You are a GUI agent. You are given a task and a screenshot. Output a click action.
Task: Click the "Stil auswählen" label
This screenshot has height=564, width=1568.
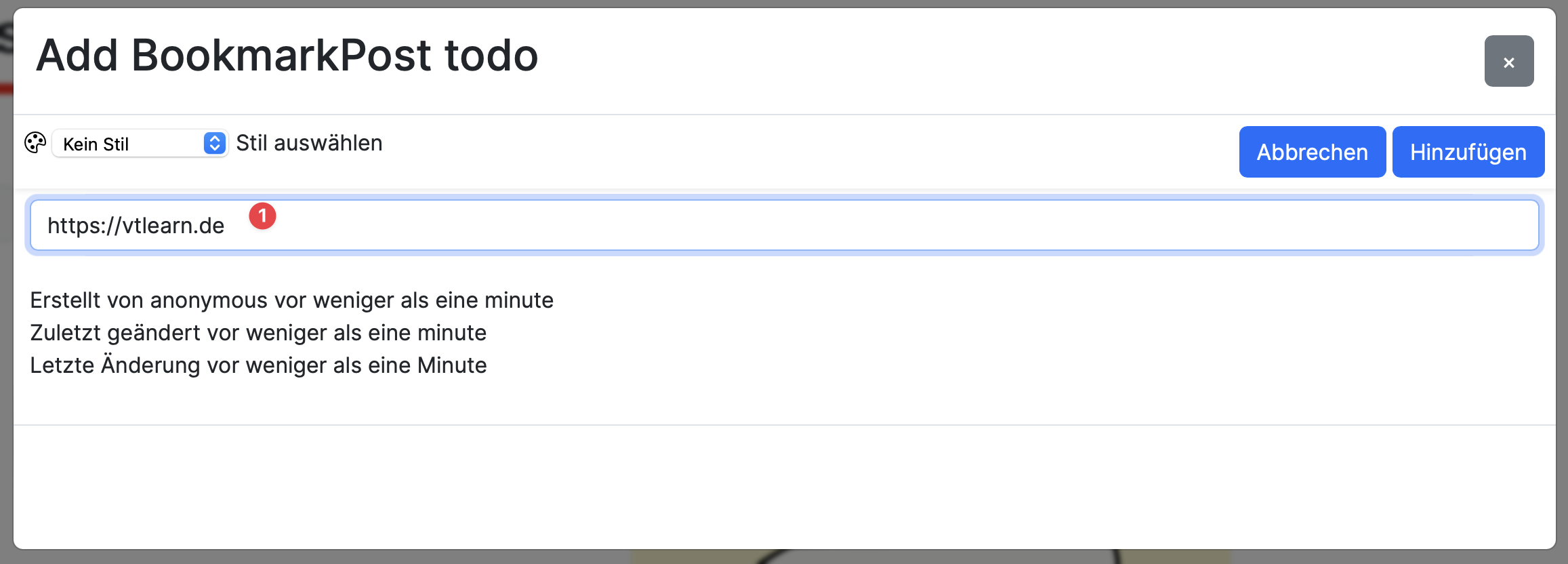[x=309, y=143]
